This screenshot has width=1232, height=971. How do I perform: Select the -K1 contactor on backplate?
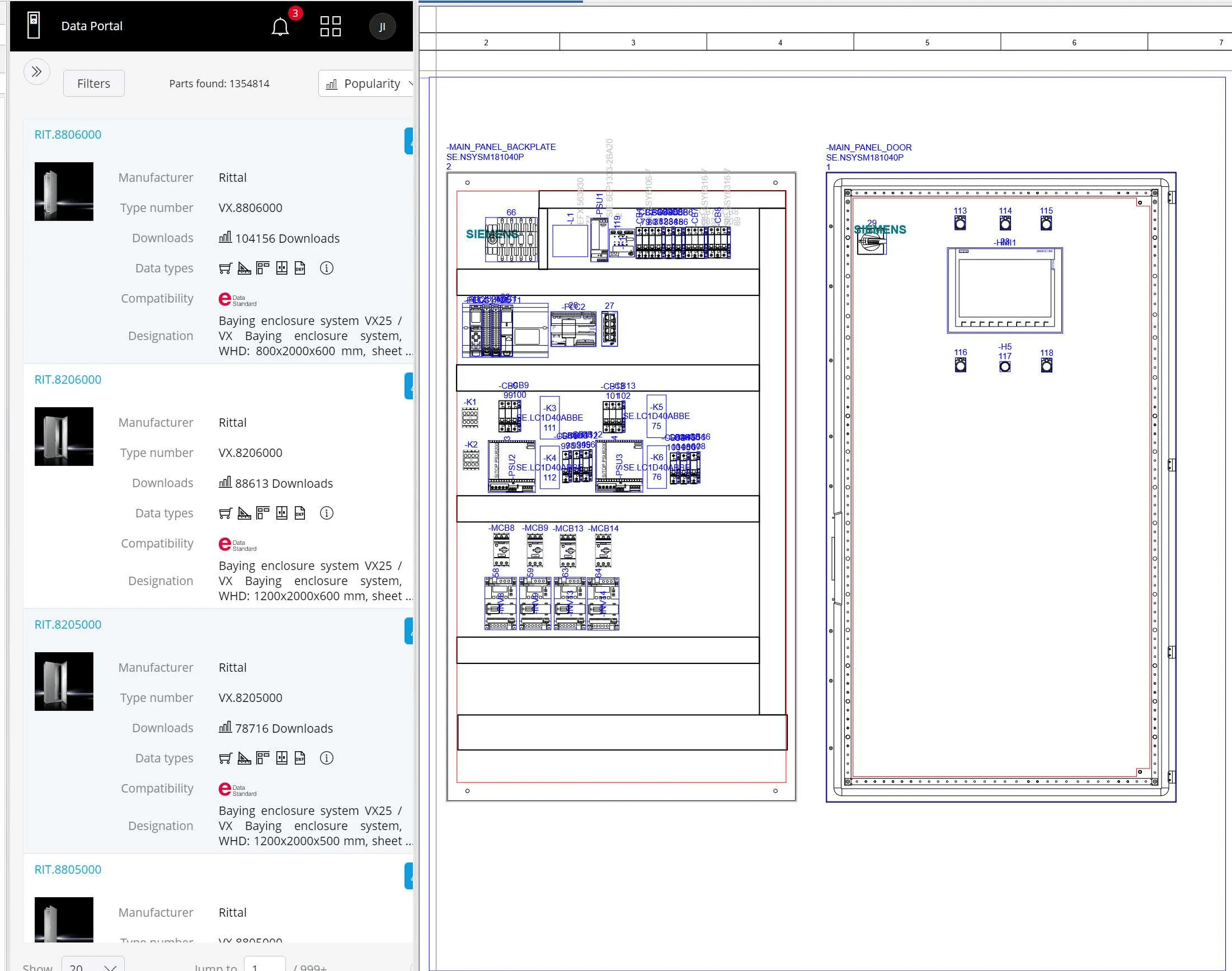(x=469, y=418)
